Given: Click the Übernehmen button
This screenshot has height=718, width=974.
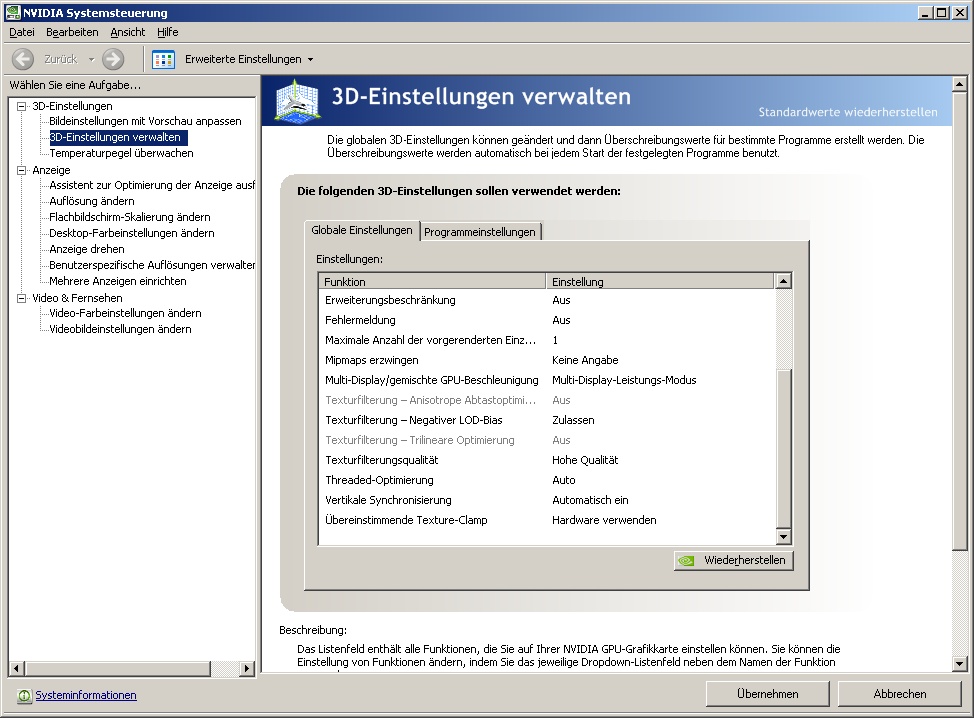Looking at the screenshot, I should [x=768, y=694].
